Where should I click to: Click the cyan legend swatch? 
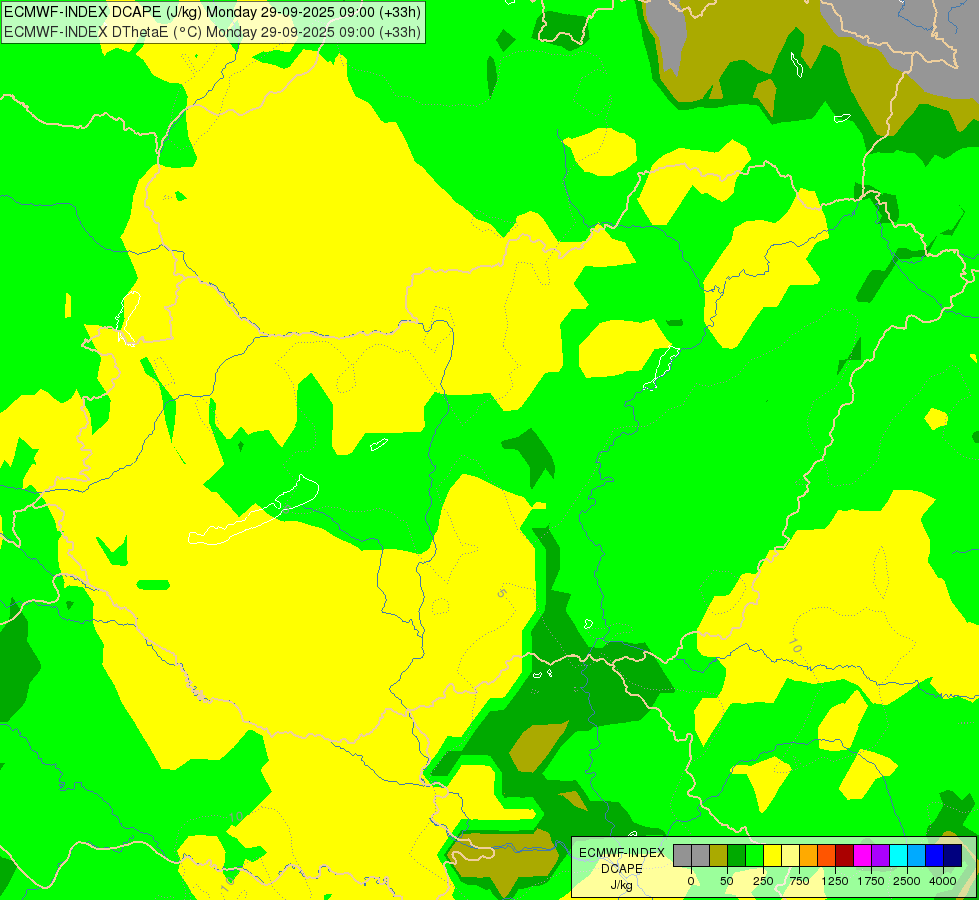899,856
